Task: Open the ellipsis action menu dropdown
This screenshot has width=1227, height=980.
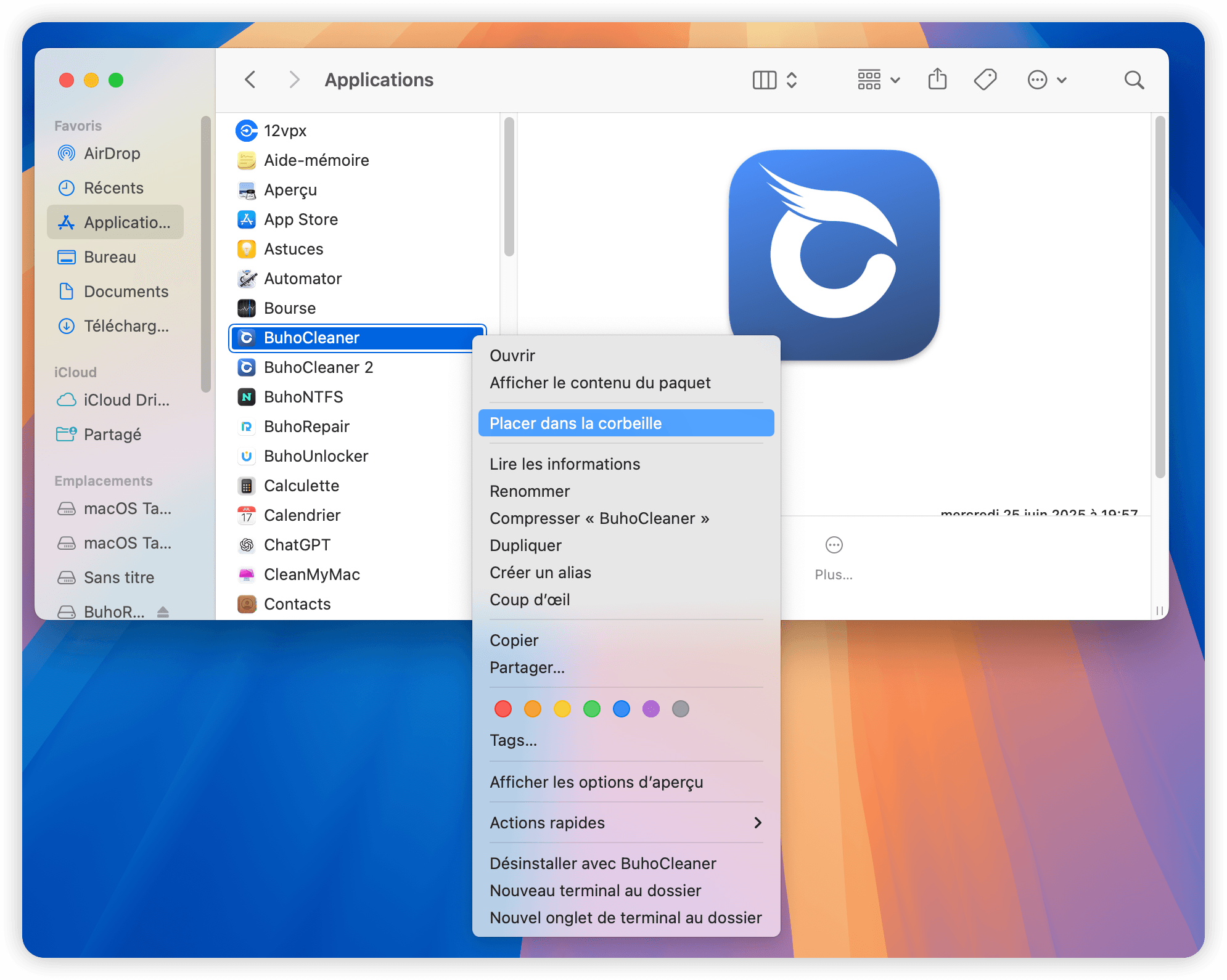Action: [1046, 80]
